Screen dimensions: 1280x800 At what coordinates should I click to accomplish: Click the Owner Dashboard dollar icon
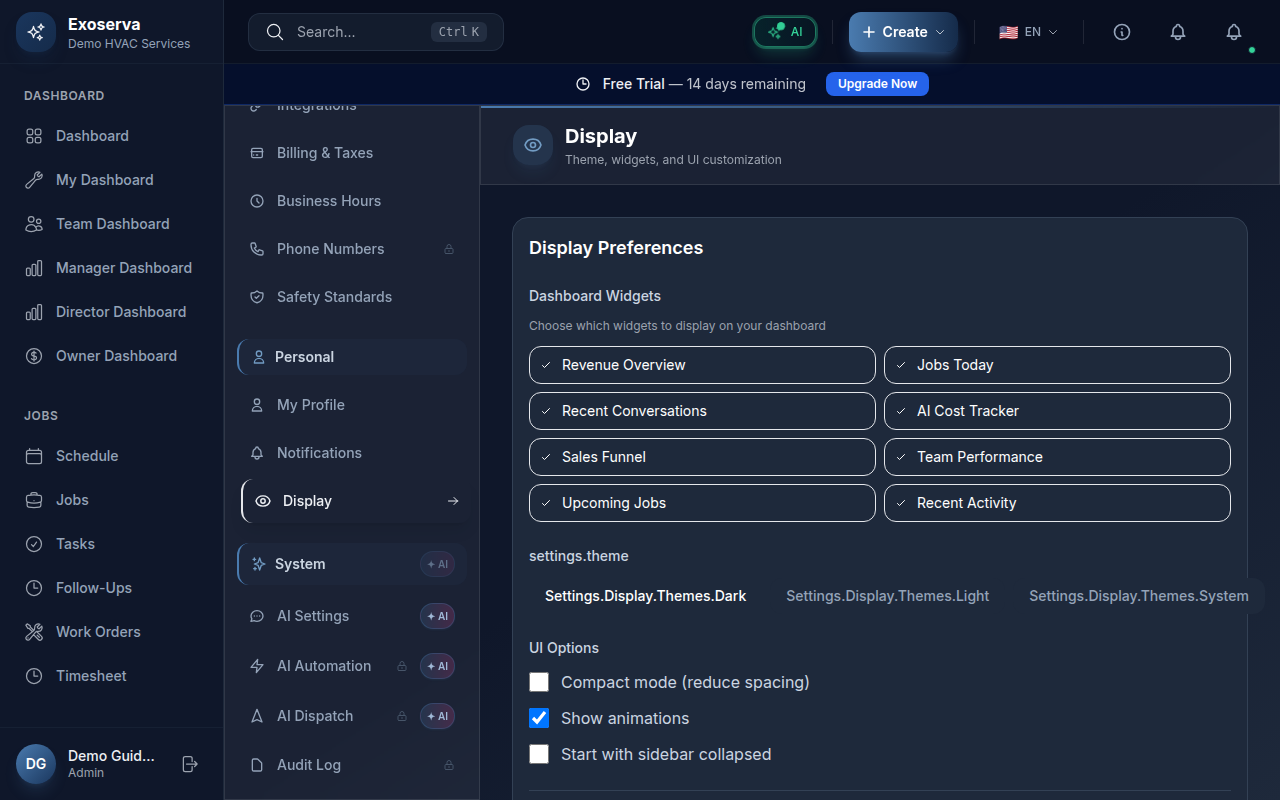click(34, 356)
